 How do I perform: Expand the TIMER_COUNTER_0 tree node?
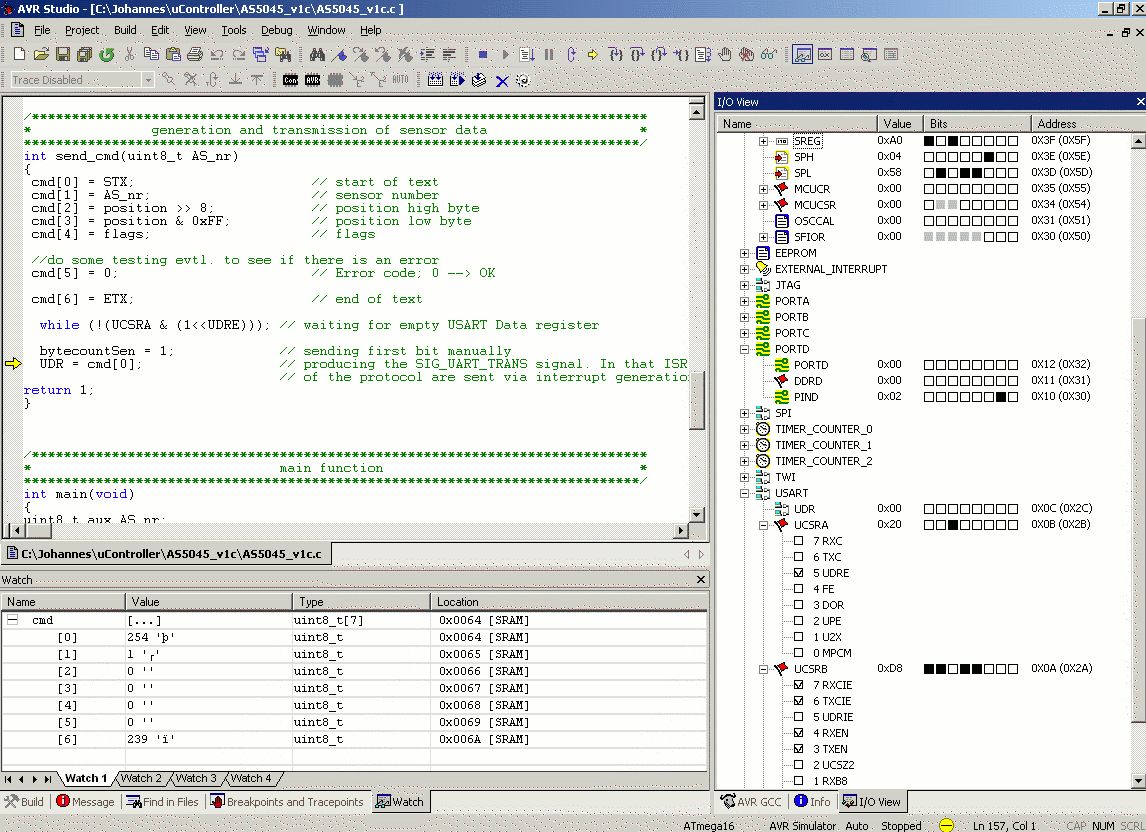tap(745, 429)
